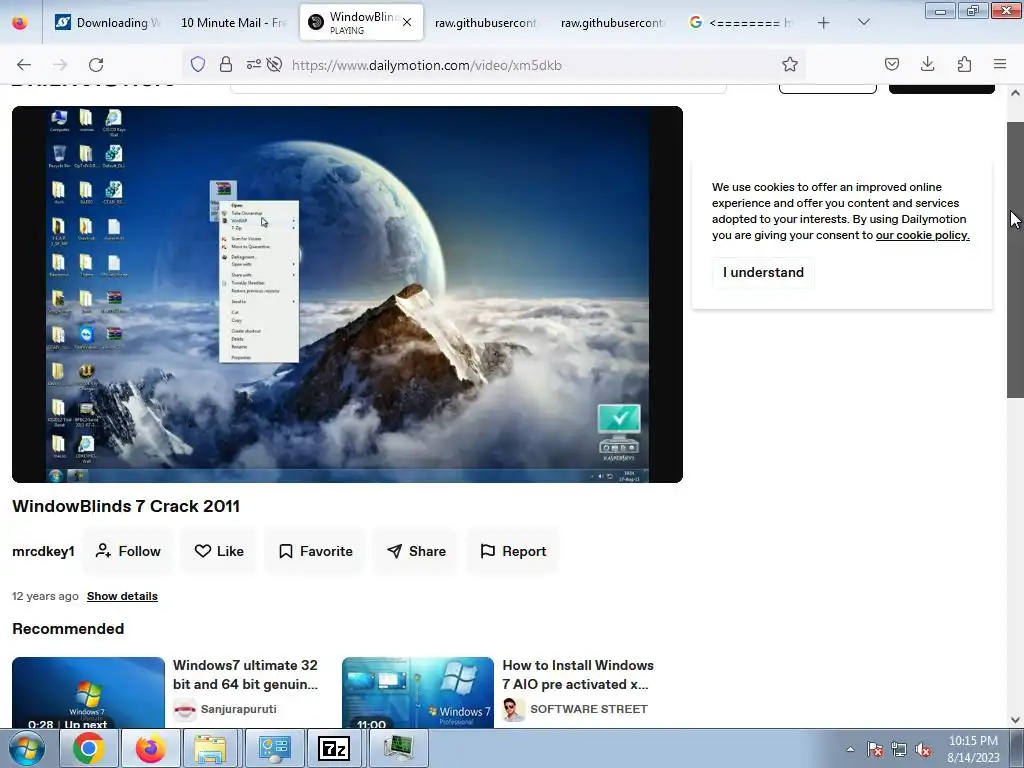Select the second raw.githubusercontent tab
Image resolution: width=1024 pixels, height=768 pixels.
612,23
